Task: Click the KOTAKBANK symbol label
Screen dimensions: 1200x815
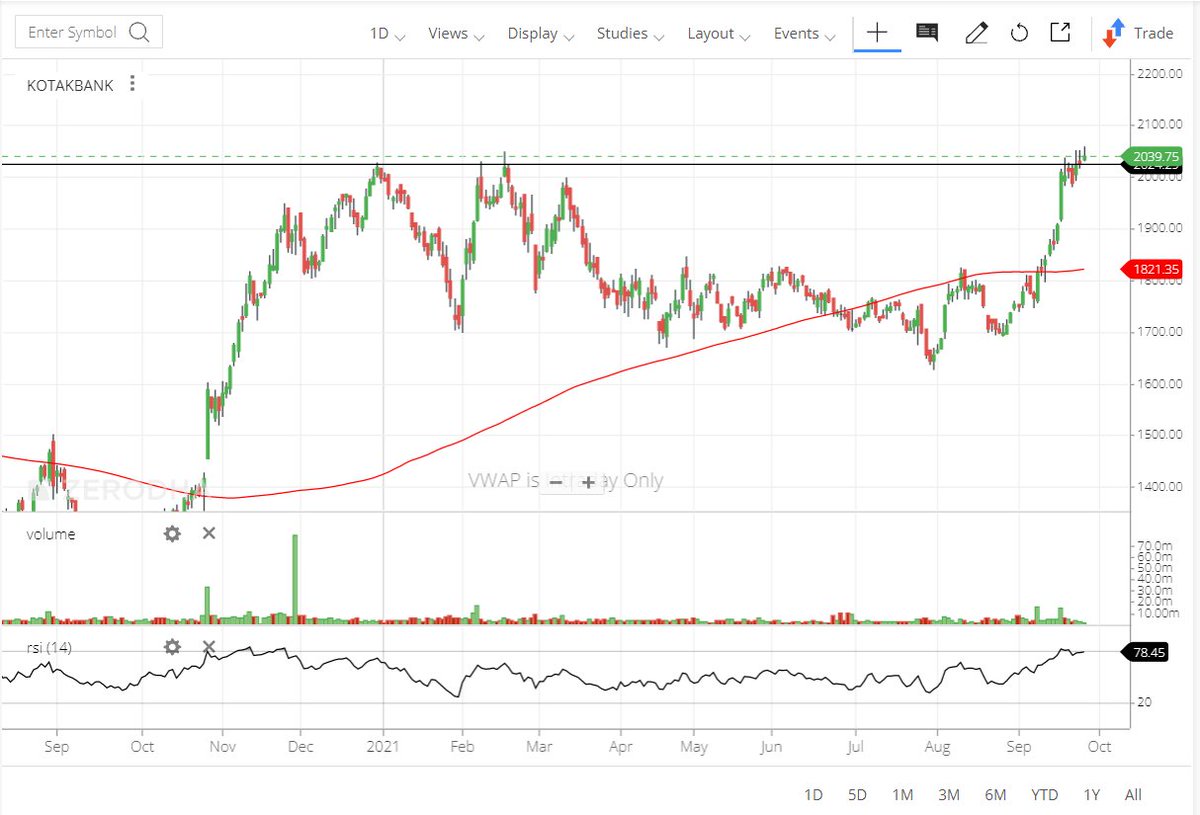Action: coord(70,86)
